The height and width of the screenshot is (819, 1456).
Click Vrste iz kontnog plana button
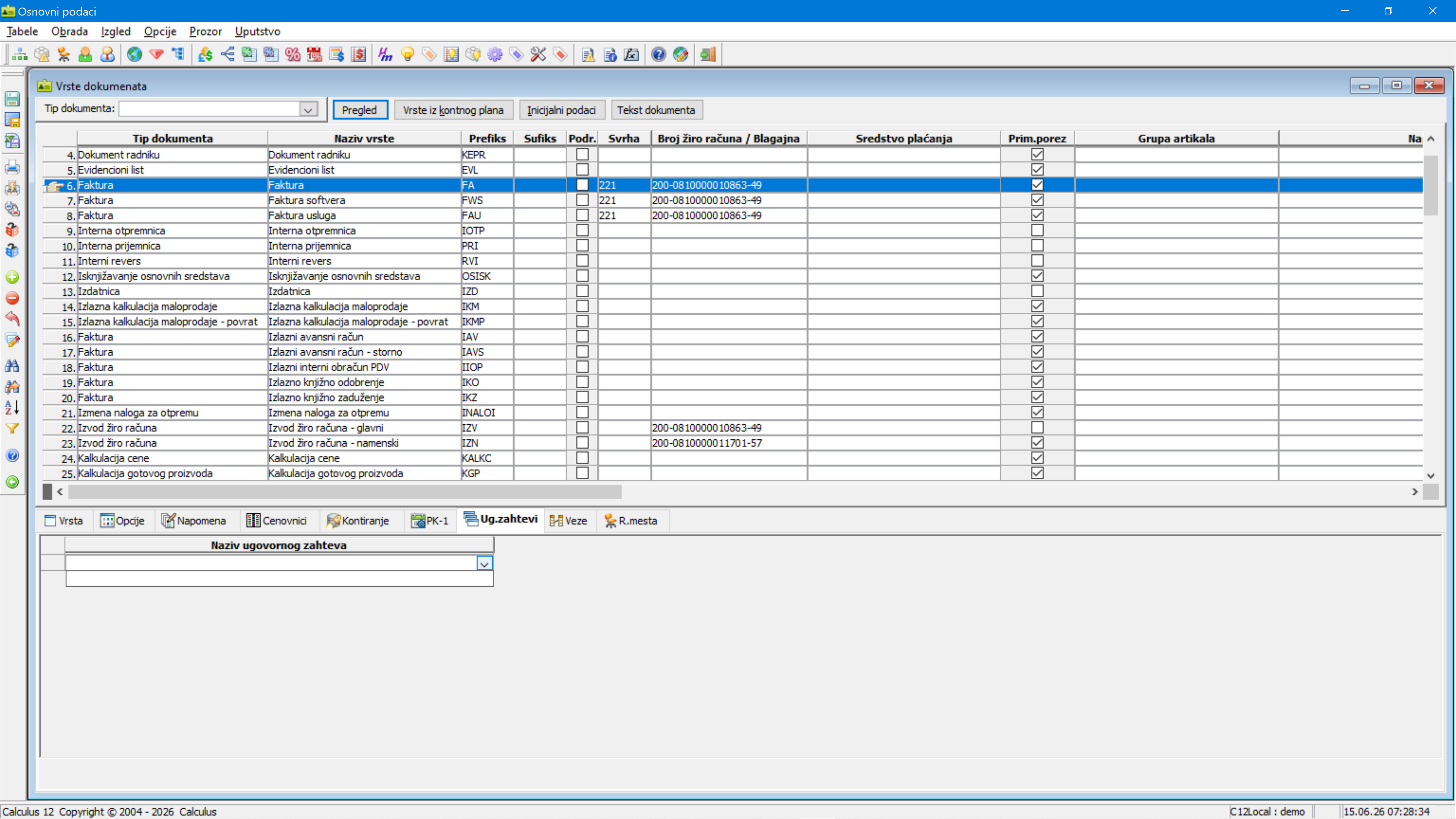click(x=453, y=110)
